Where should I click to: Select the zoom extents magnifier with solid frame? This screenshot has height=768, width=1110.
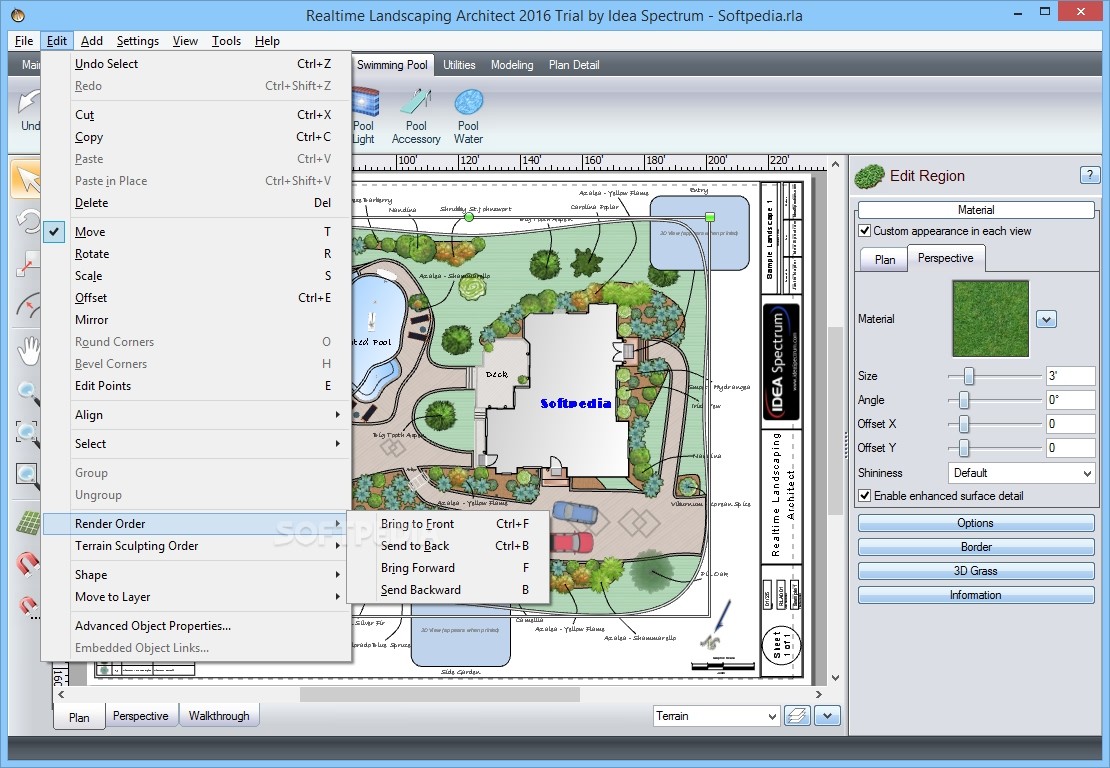click(27, 474)
